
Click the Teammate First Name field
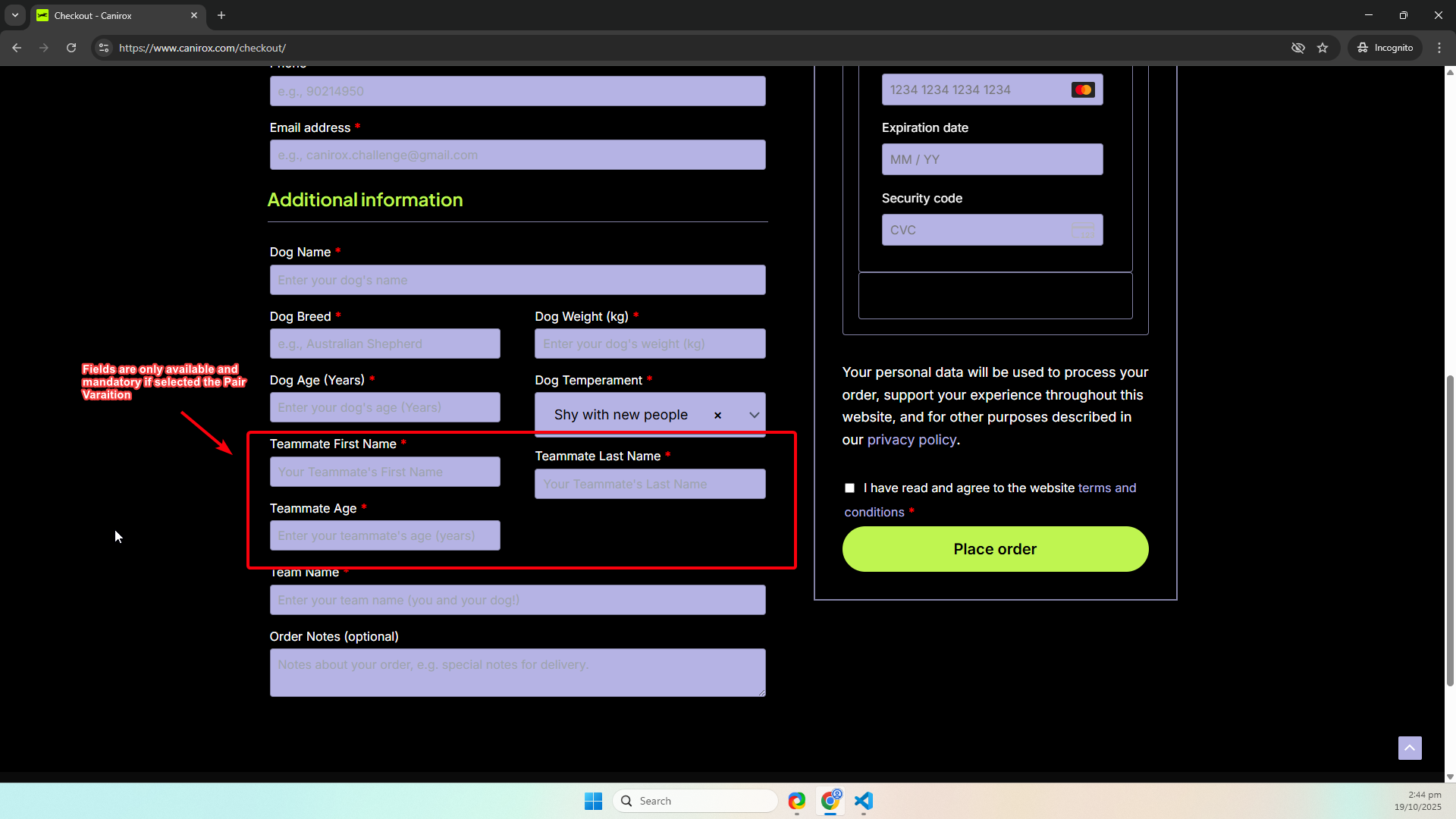[384, 472]
